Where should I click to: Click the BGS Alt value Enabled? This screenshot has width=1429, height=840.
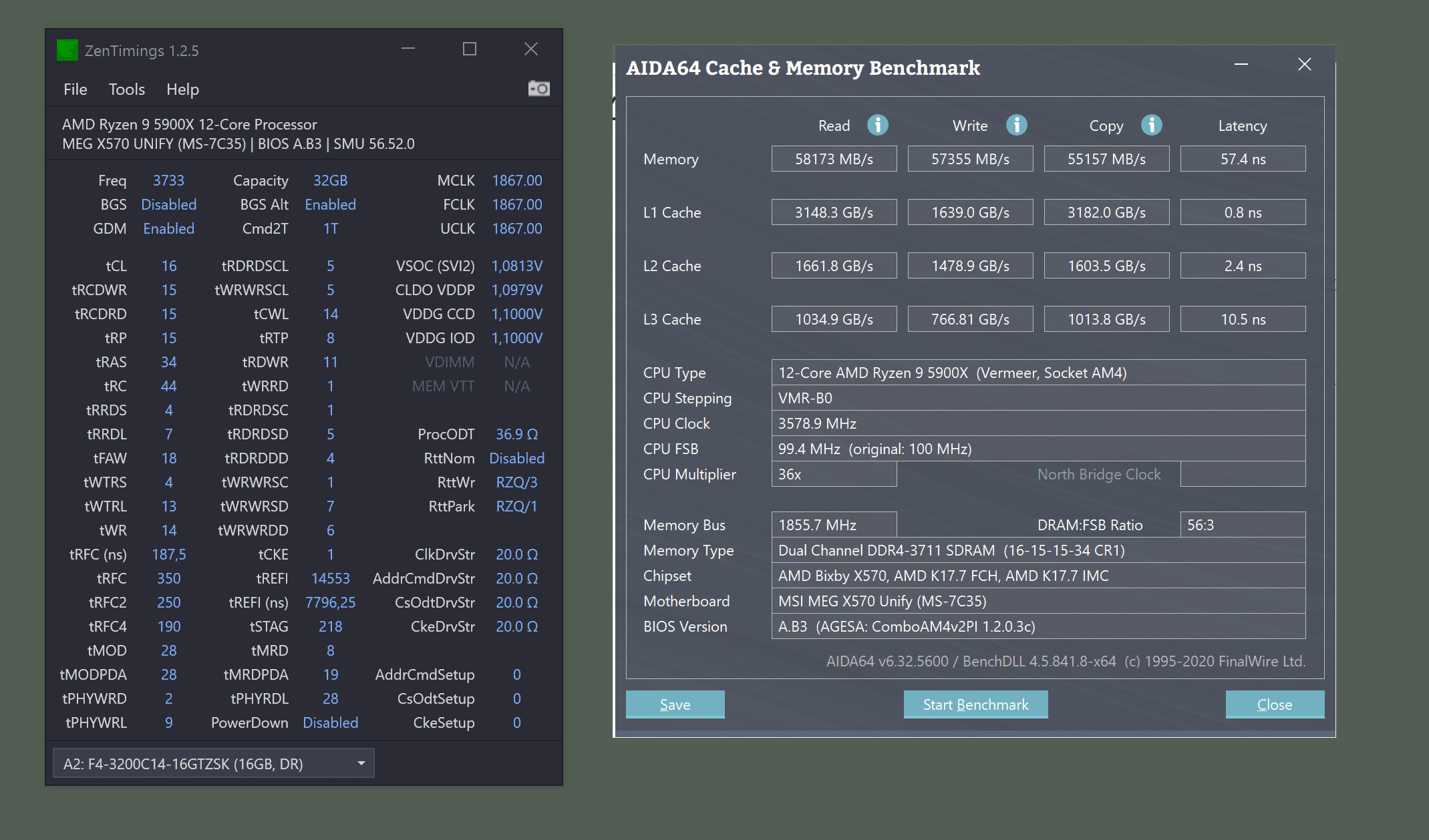330,204
